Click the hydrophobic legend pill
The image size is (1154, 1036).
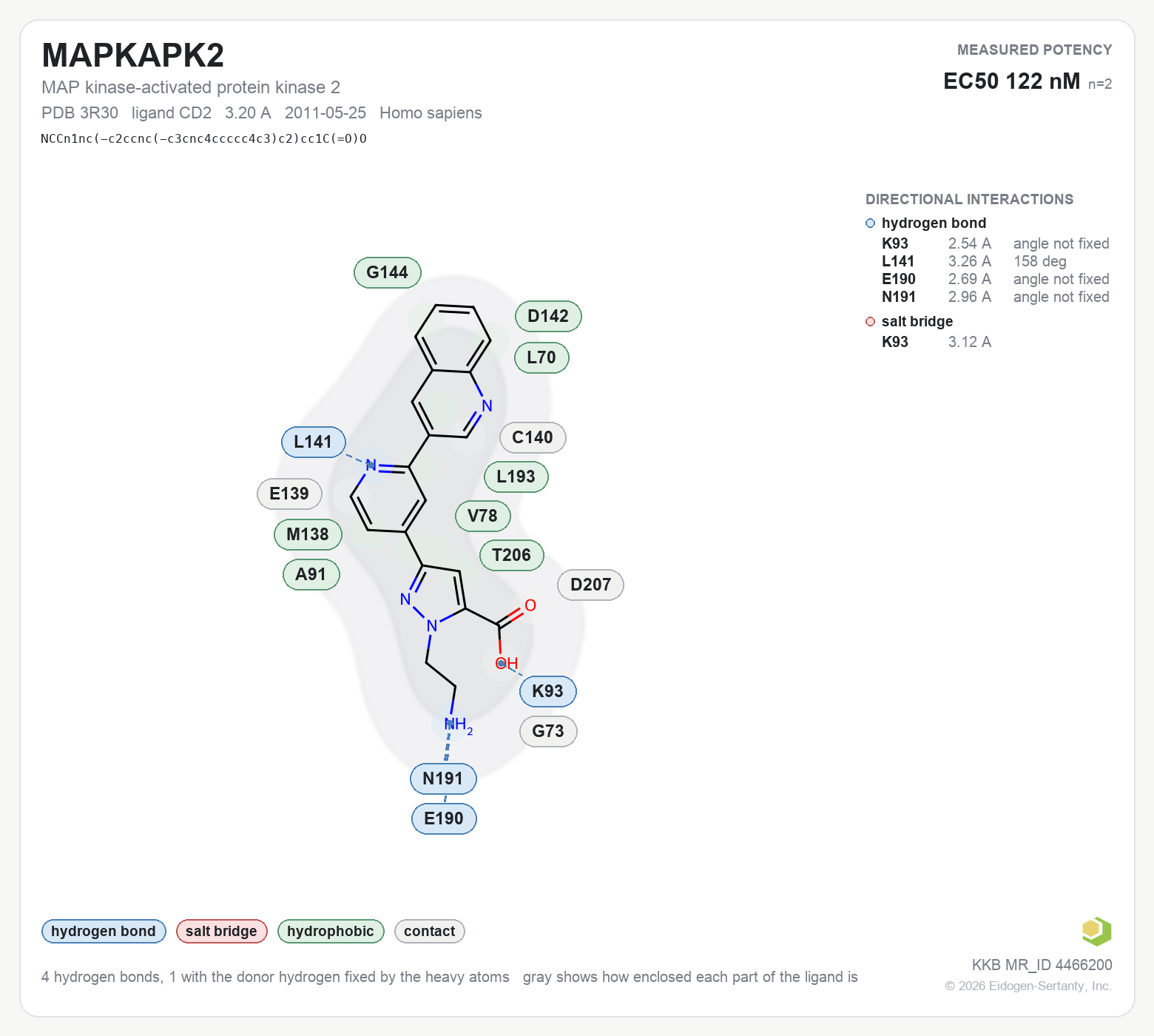point(331,931)
